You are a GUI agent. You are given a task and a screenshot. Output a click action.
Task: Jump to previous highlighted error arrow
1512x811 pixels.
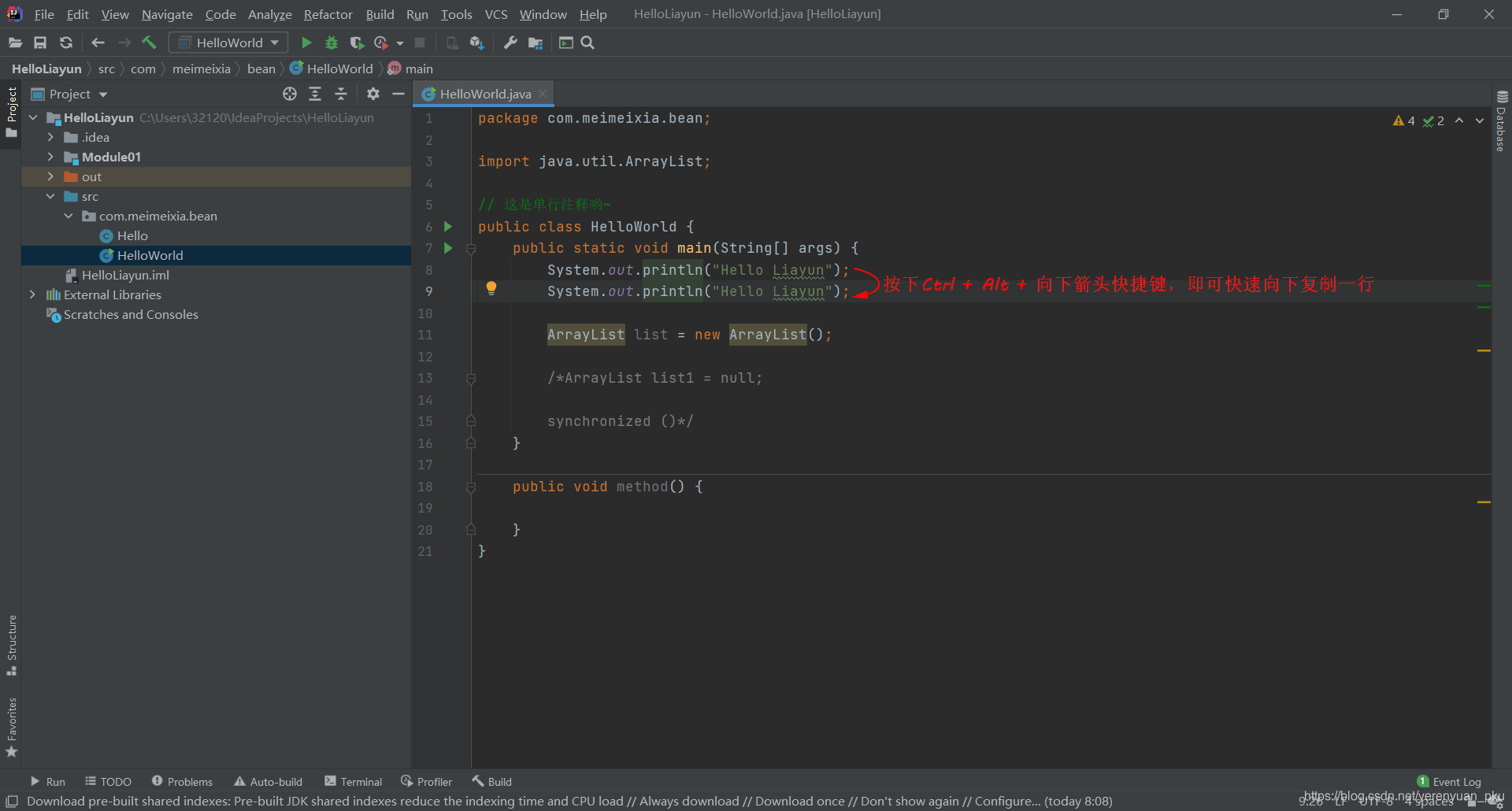pyautogui.click(x=1459, y=120)
